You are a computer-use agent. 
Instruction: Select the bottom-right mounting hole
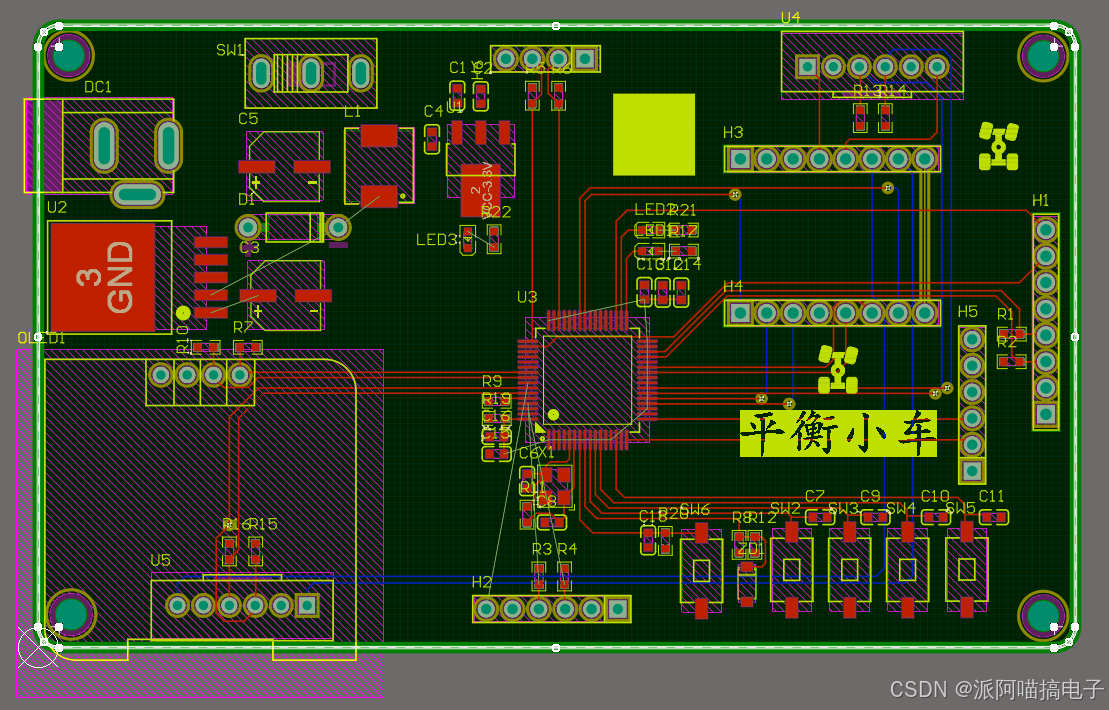[1043, 615]
